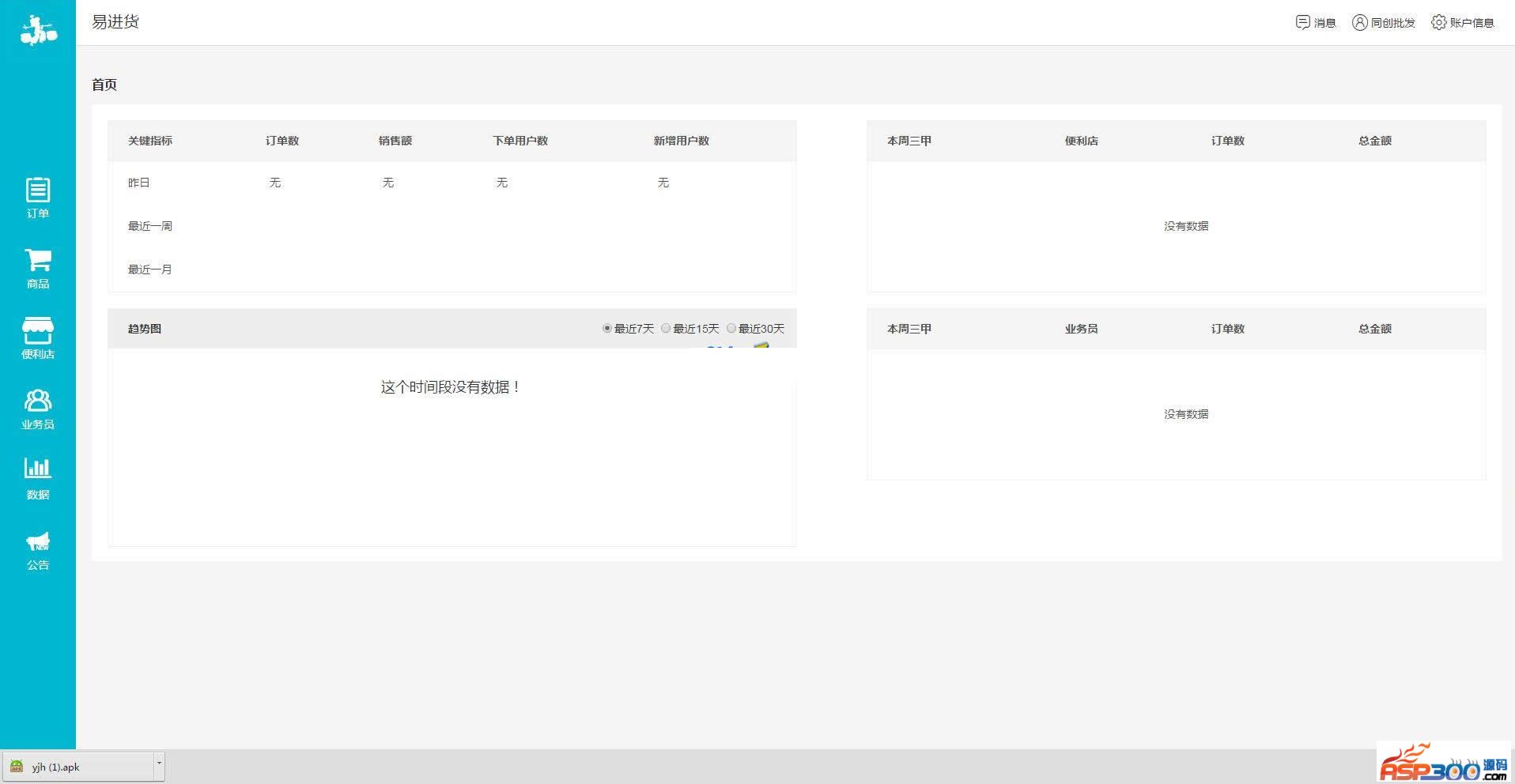
Task: Click the delivery scooter logo icon
Action: (38, 30)
